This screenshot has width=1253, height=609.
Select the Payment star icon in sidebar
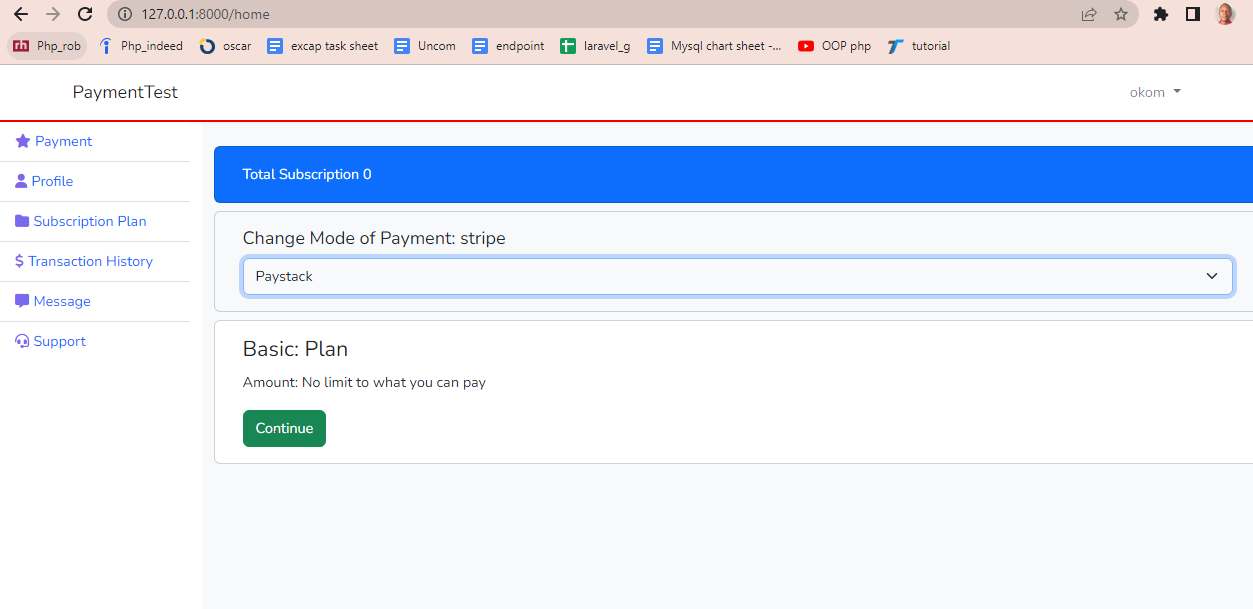click(x=21, y=141)
